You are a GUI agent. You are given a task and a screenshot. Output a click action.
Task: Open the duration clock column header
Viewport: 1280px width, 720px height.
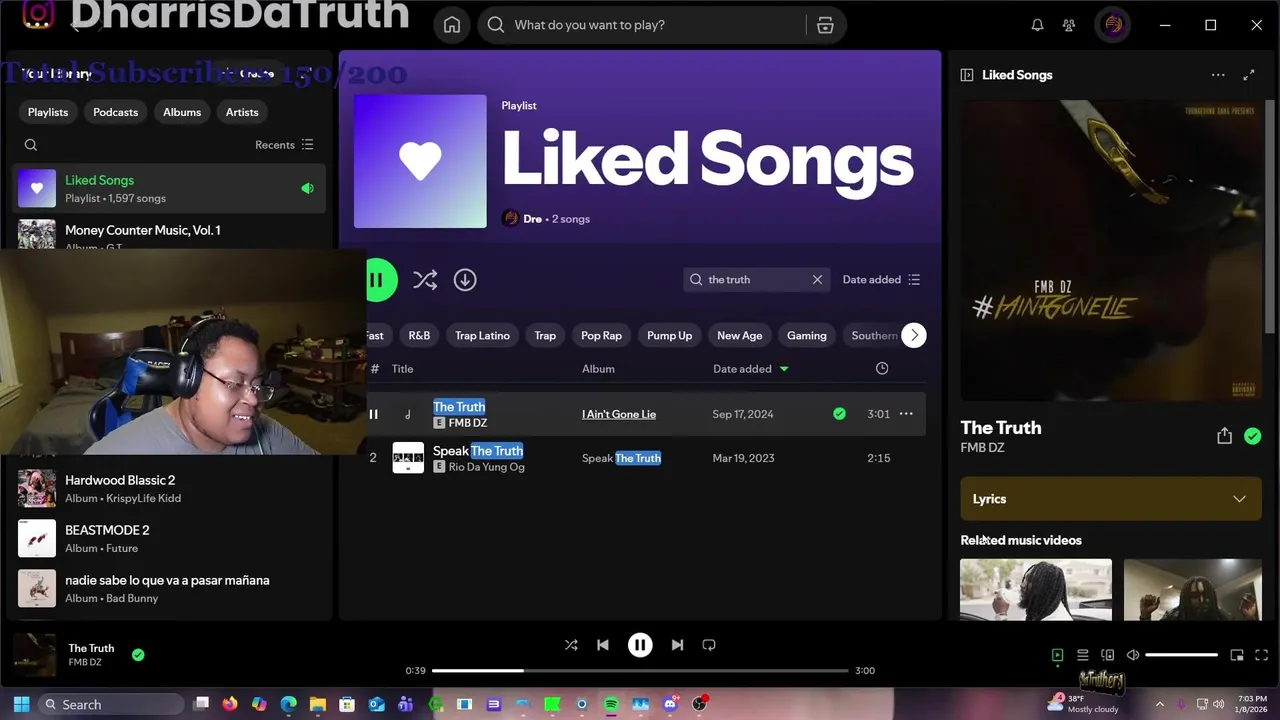(x=882, y=369)
